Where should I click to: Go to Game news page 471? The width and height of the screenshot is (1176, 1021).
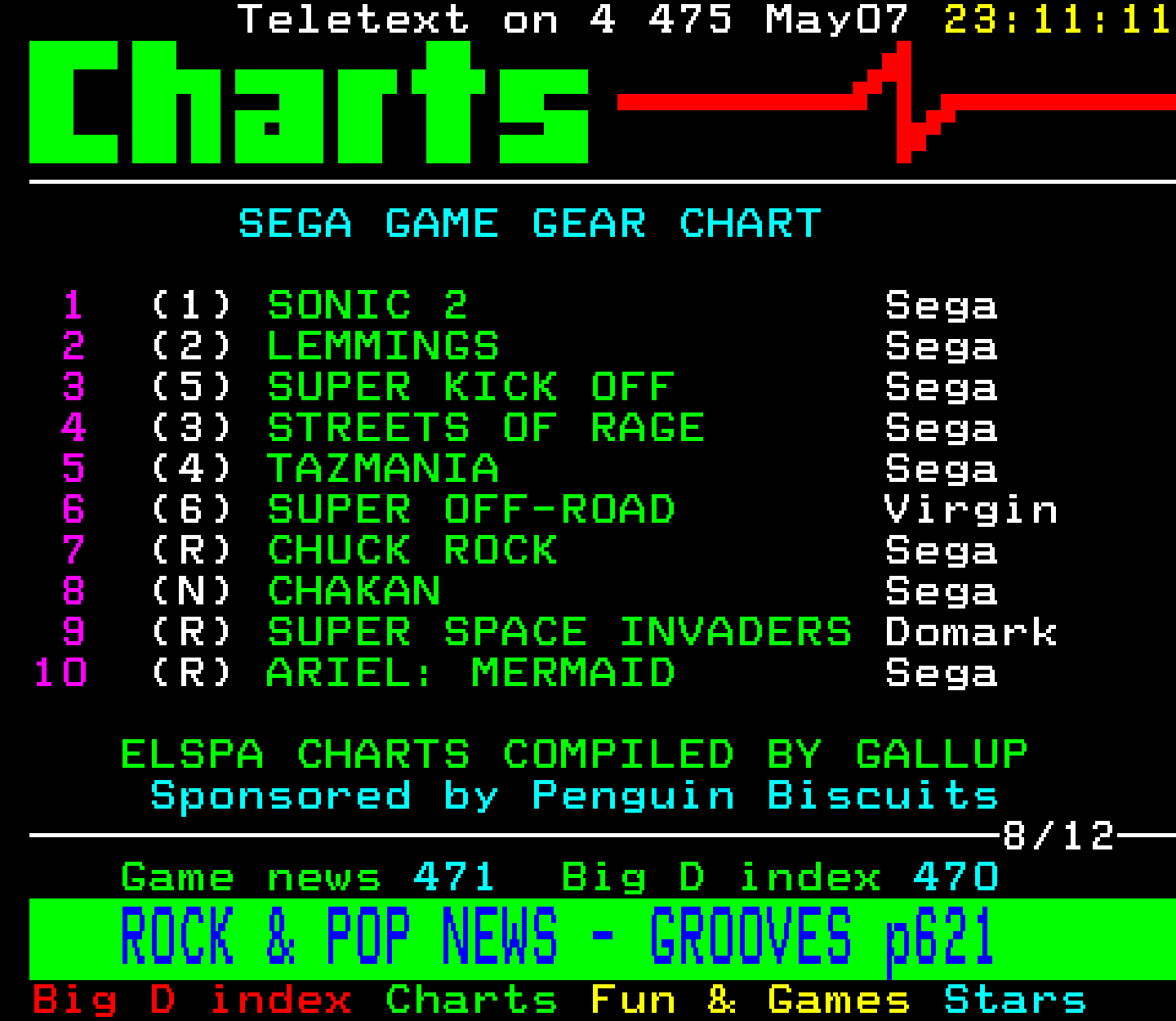[x=307, y=878]
